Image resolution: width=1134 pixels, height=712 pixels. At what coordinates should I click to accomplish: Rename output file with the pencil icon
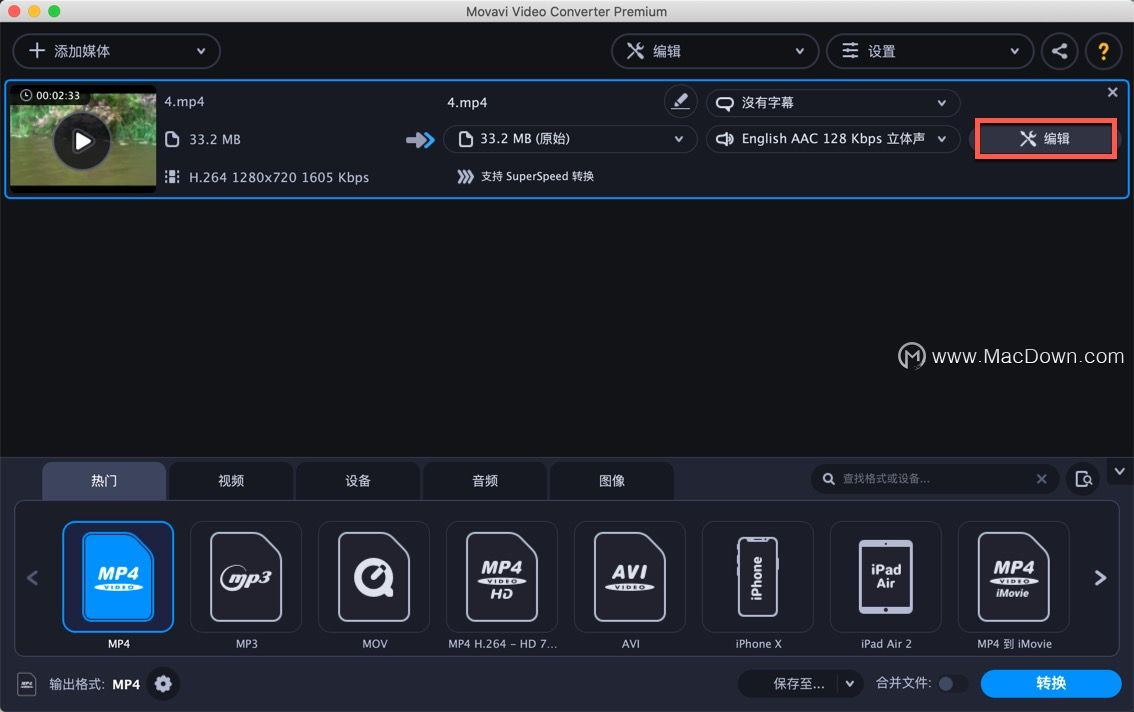click(x=681, y=101)
